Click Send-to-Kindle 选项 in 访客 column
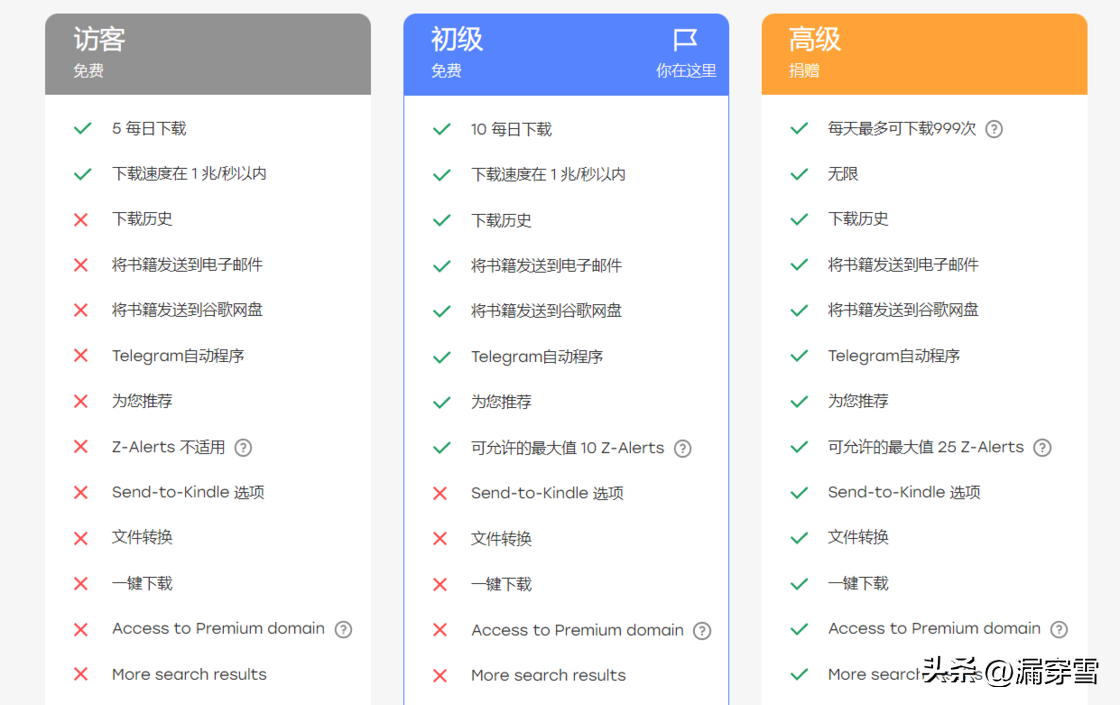This screenshot has height=705, width=1120. click(189, 492)
